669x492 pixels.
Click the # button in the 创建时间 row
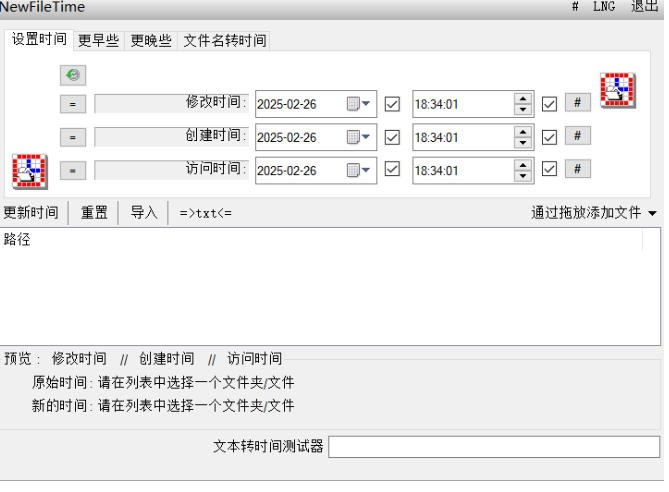pos(578,136)
